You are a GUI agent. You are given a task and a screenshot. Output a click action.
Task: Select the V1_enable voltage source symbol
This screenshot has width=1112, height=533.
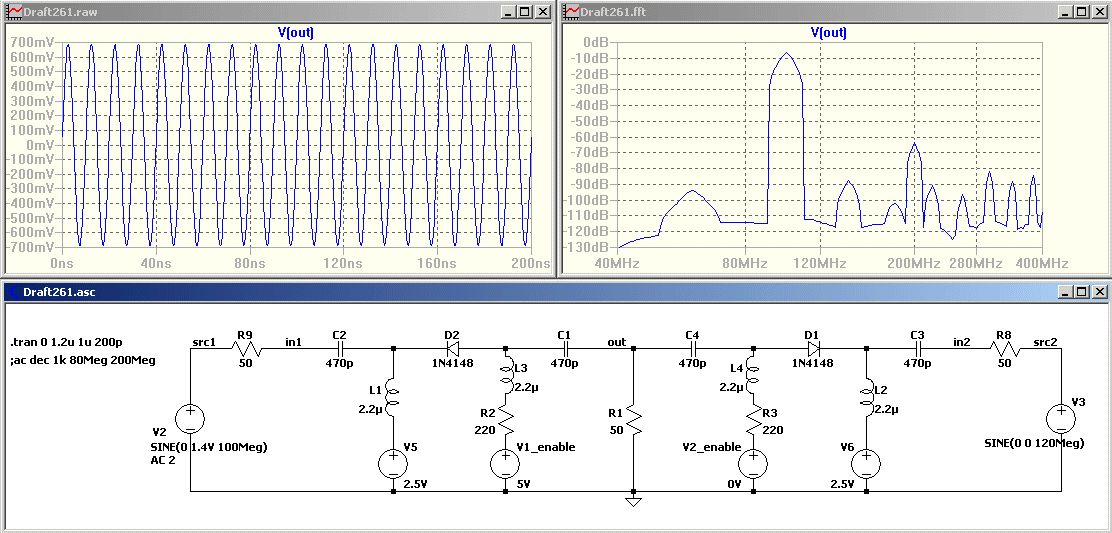tap(506, 464)
